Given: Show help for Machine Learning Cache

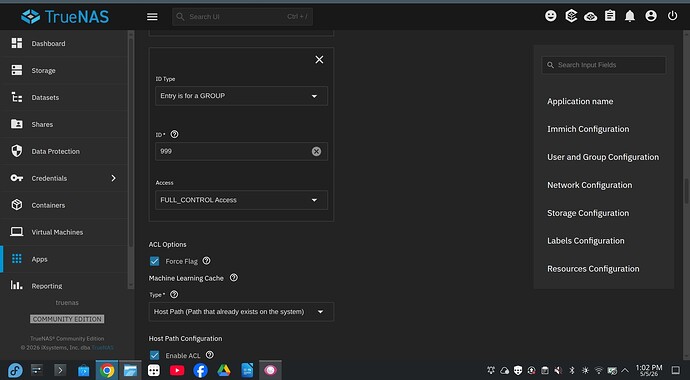Looking at the screenshot, I should 234,278.
